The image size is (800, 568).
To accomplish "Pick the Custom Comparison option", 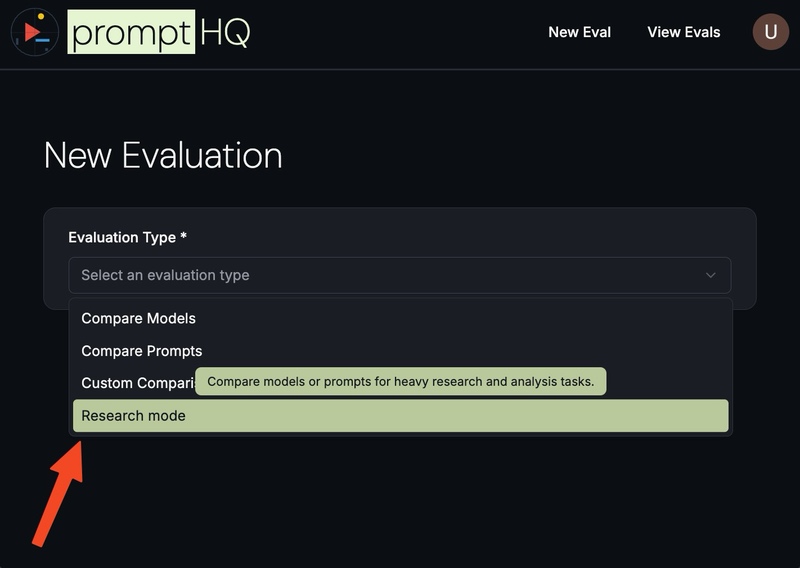I will tap(135, 383).
